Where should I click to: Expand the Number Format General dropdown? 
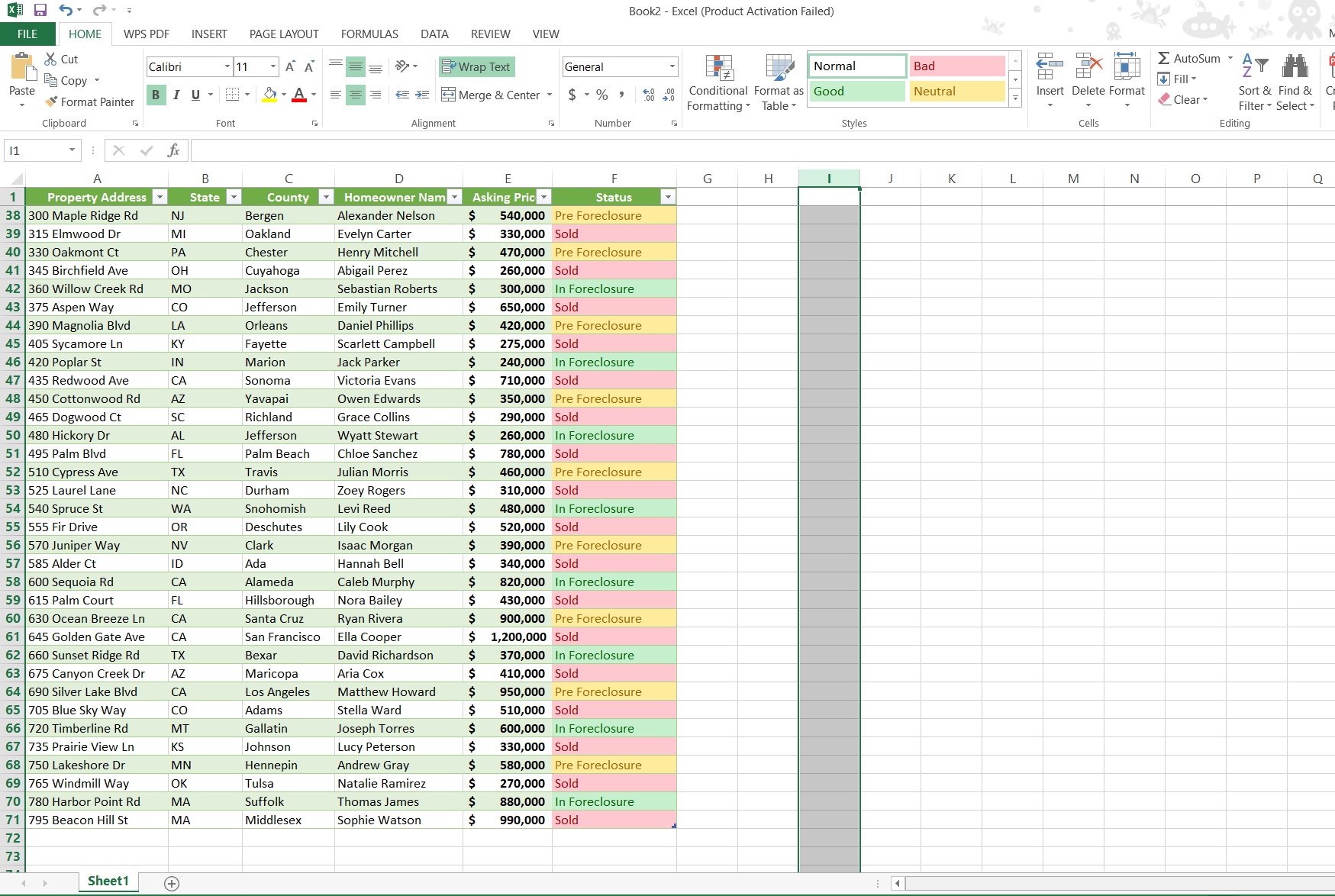(x=672, y=67)
